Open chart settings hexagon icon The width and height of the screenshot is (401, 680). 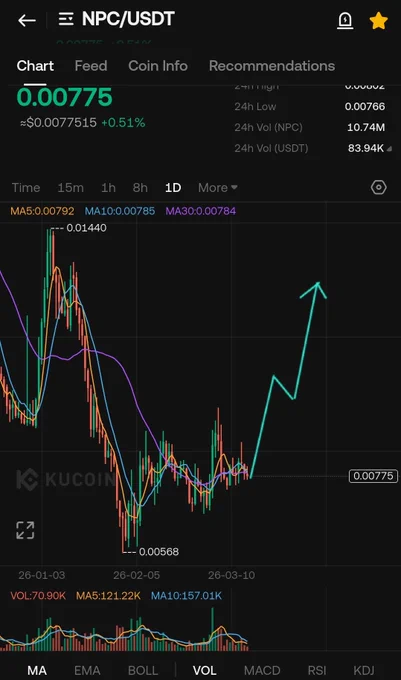[x=378, y=187]
